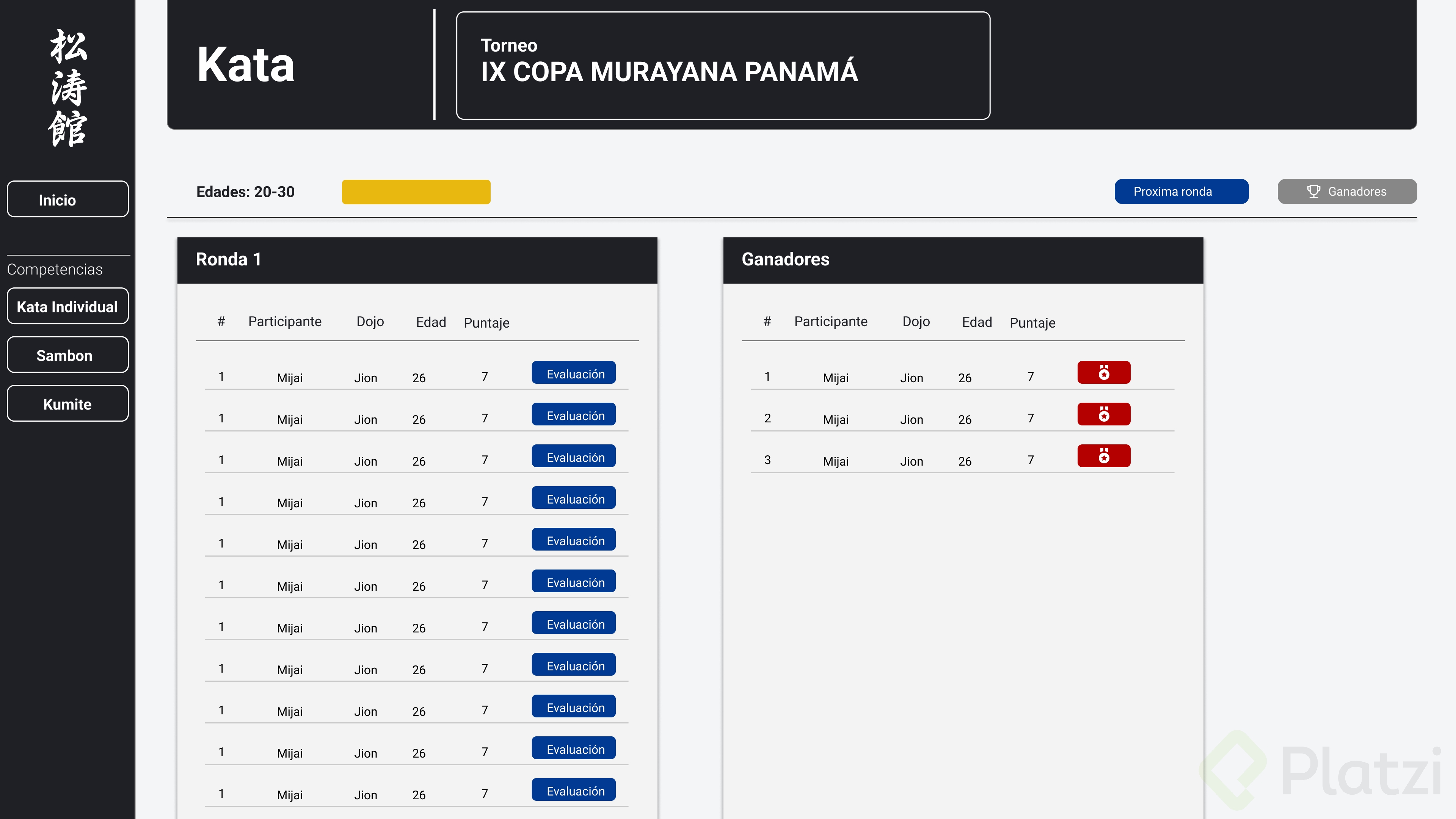1456x819 pixels.
Task: Click the trophy icon in the Ganadores button
Action: 1313,191
